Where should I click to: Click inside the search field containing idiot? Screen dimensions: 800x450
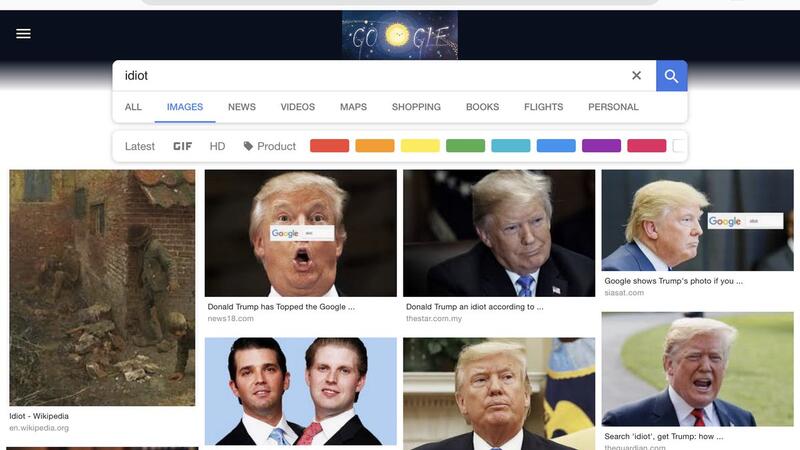tap(372, 76)
